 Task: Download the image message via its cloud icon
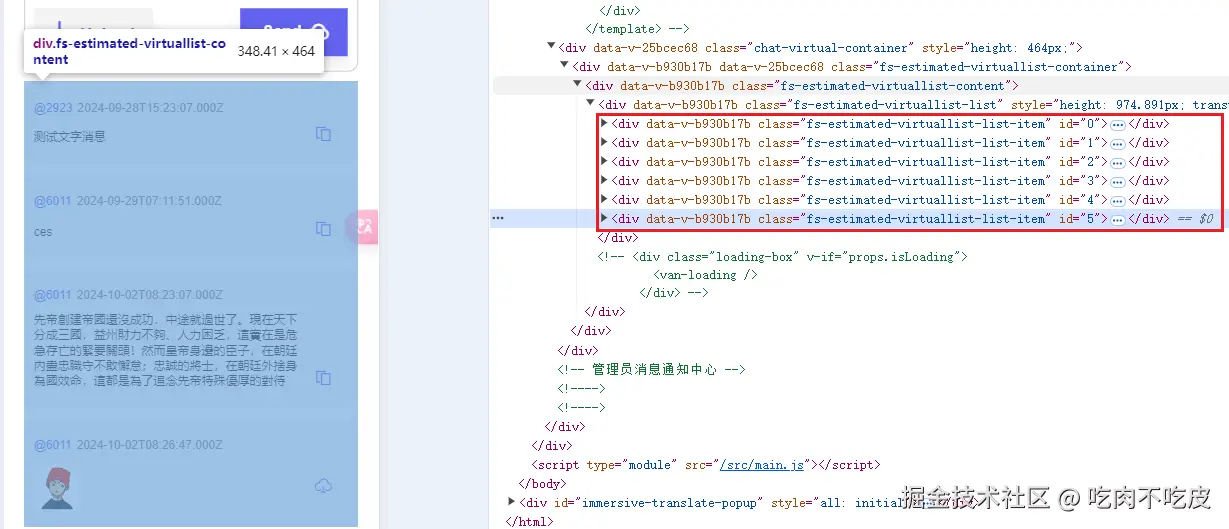(x=323, y=486)
